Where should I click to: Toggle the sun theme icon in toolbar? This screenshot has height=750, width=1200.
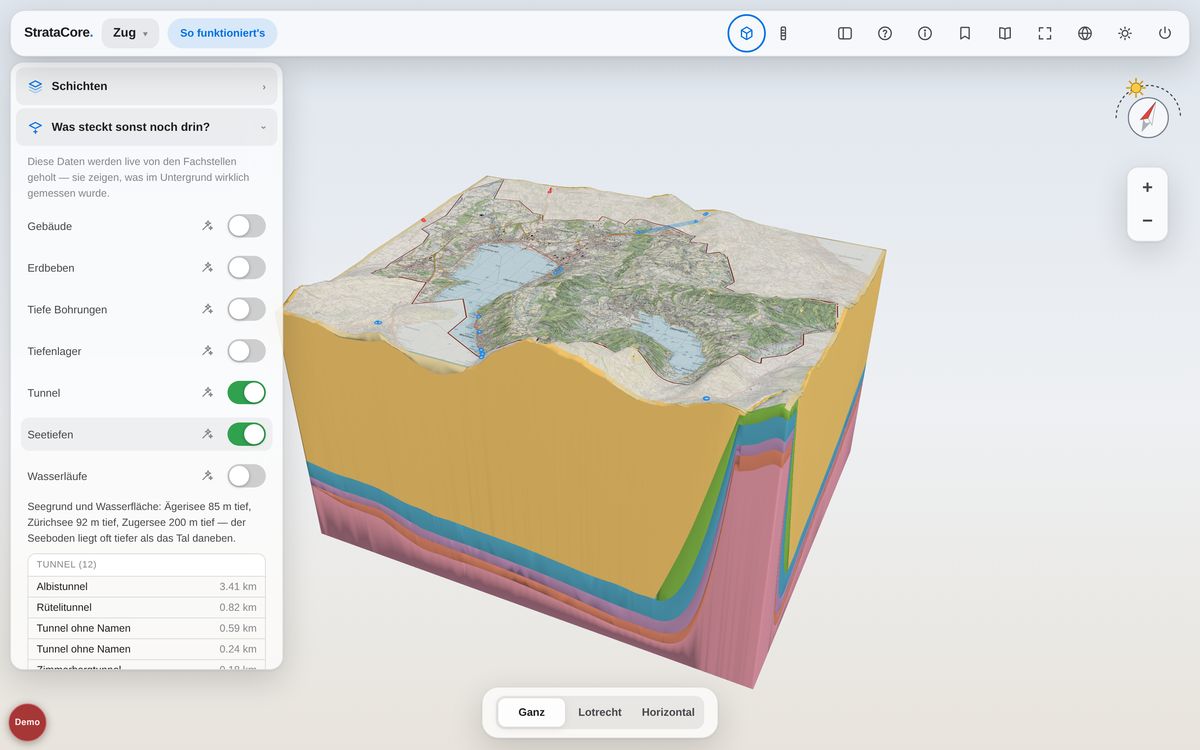1125,33
